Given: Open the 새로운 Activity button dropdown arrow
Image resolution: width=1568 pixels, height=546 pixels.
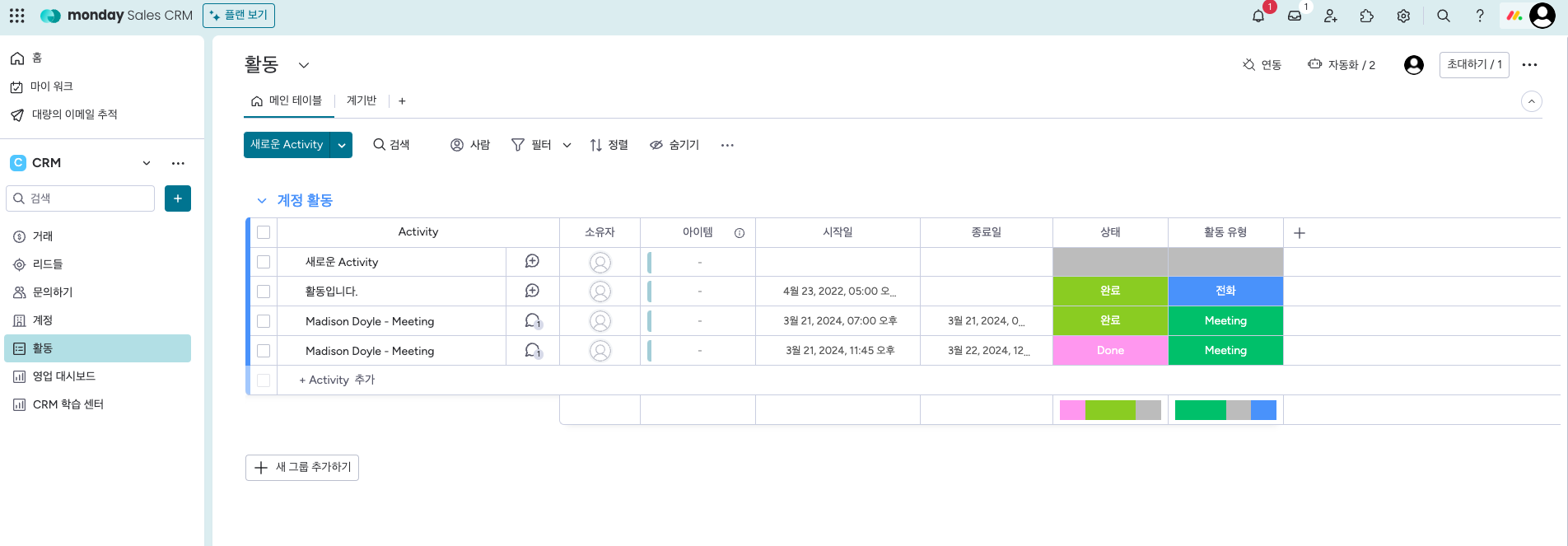Looking at the screenshot, I should point(342,145).
